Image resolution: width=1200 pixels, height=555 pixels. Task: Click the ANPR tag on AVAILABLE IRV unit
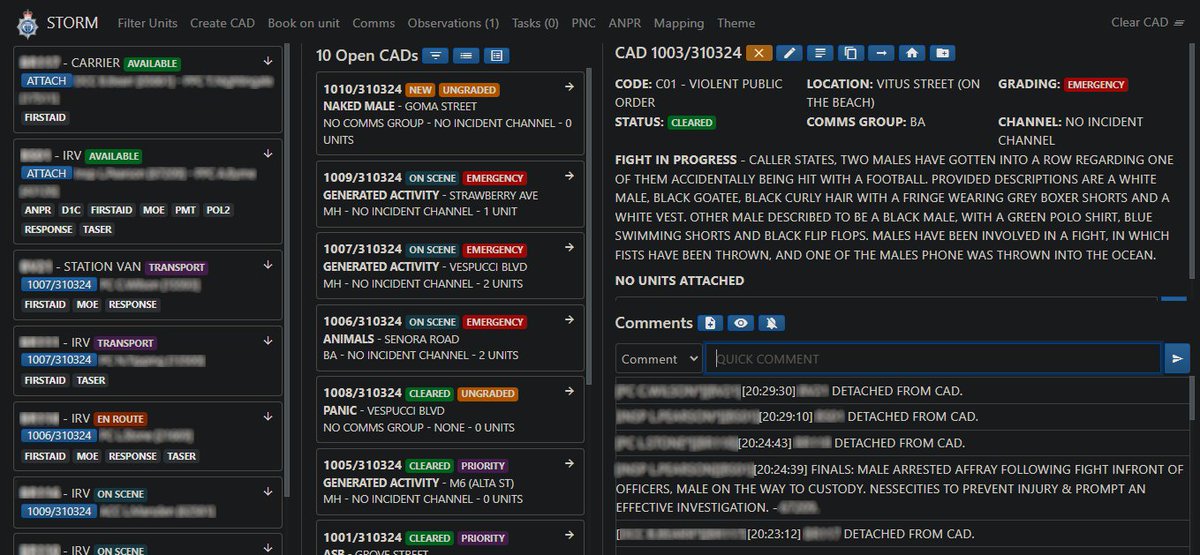[x=38, y=211]
